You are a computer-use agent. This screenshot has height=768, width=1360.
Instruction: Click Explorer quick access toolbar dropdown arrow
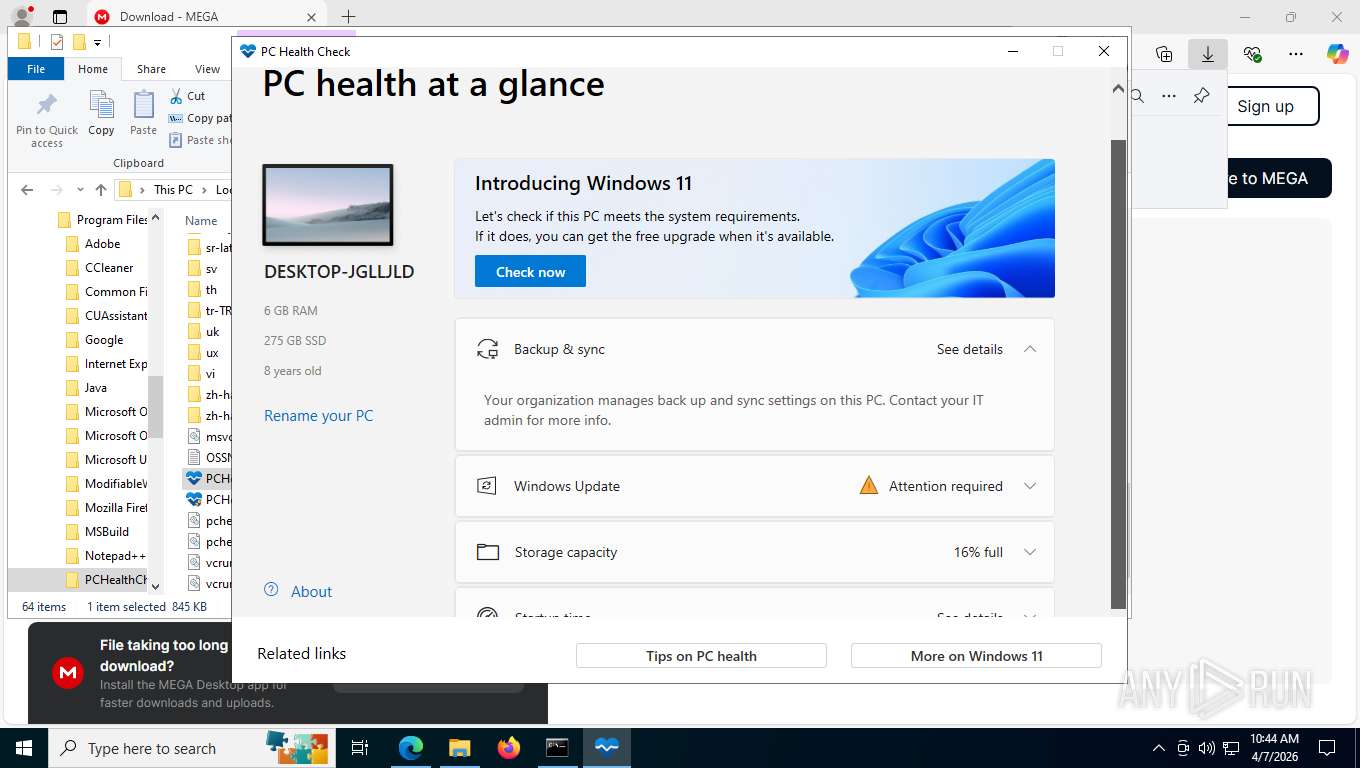[97, 42]
